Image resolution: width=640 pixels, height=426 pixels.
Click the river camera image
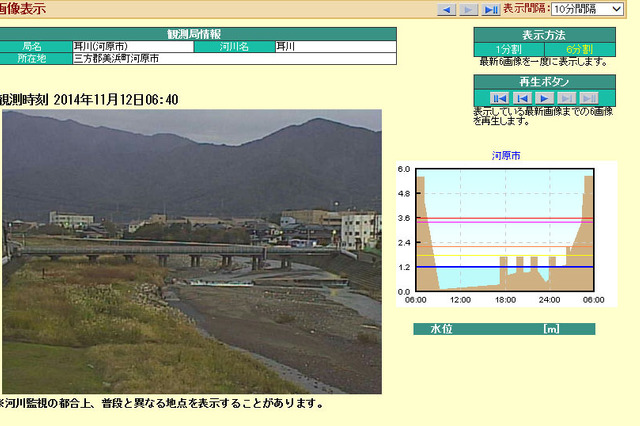(192, 251)
